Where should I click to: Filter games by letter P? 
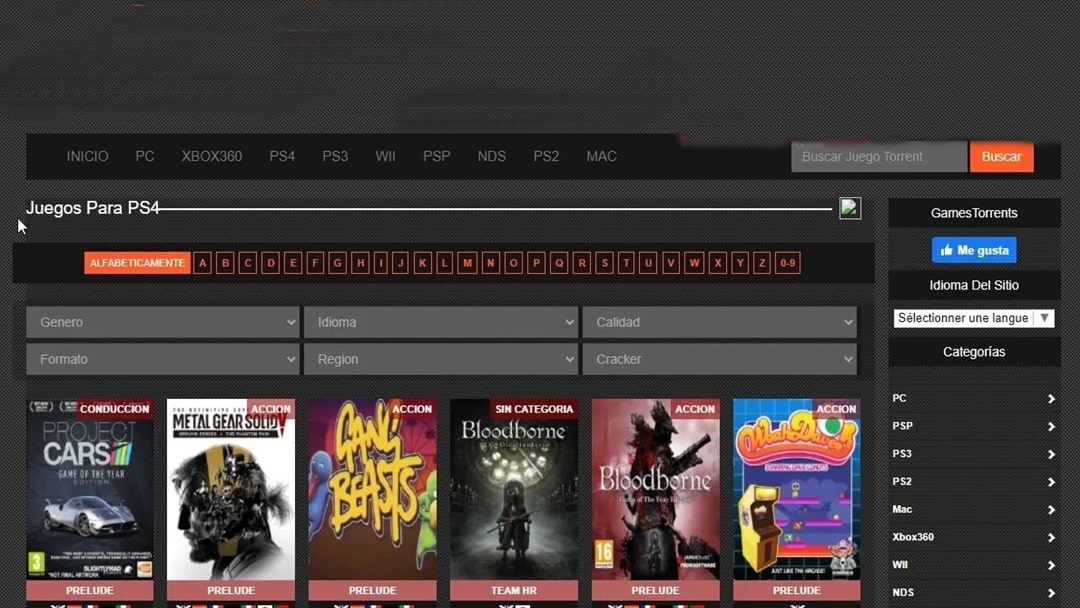click(x=536, y=263)
